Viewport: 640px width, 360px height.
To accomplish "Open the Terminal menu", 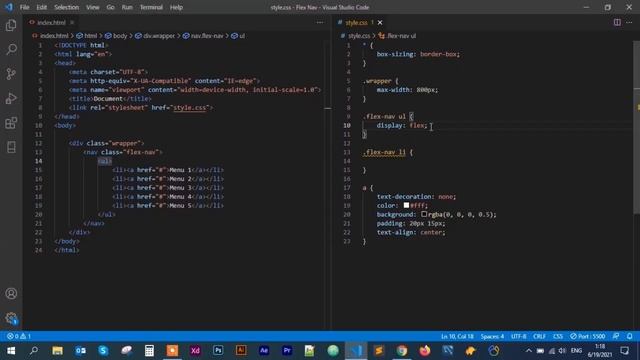I will pyautogui.click(x=151, y=7).
